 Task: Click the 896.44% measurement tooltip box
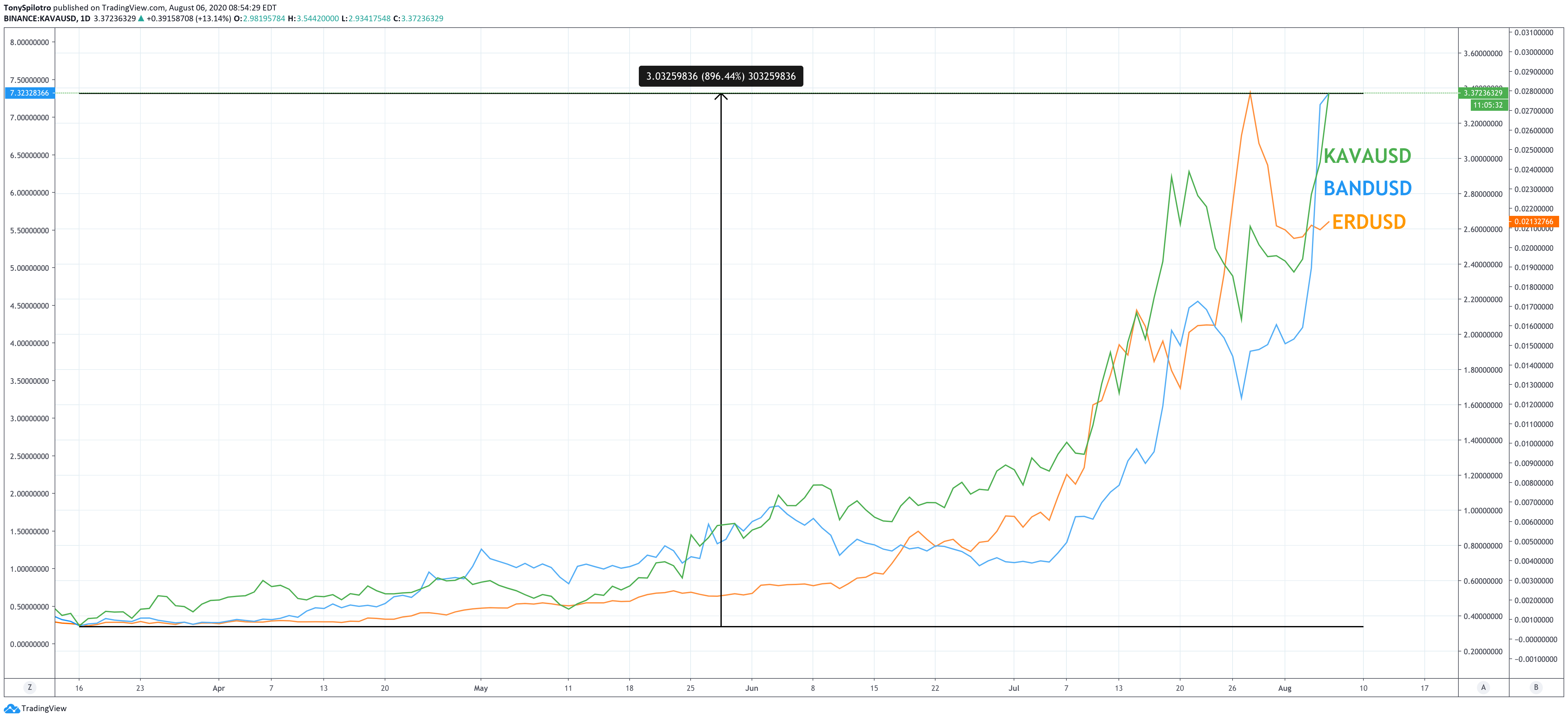pyautogui.click(x=721, y=76)
